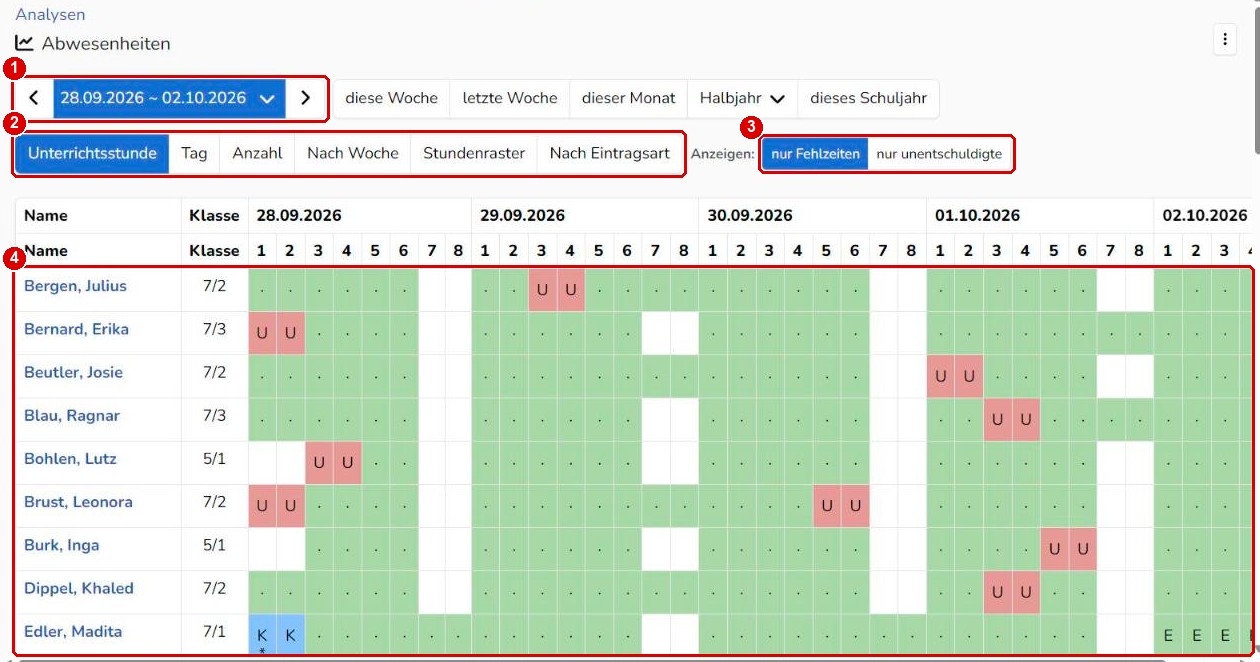Go to next week with right arrow

click(306, 98)
